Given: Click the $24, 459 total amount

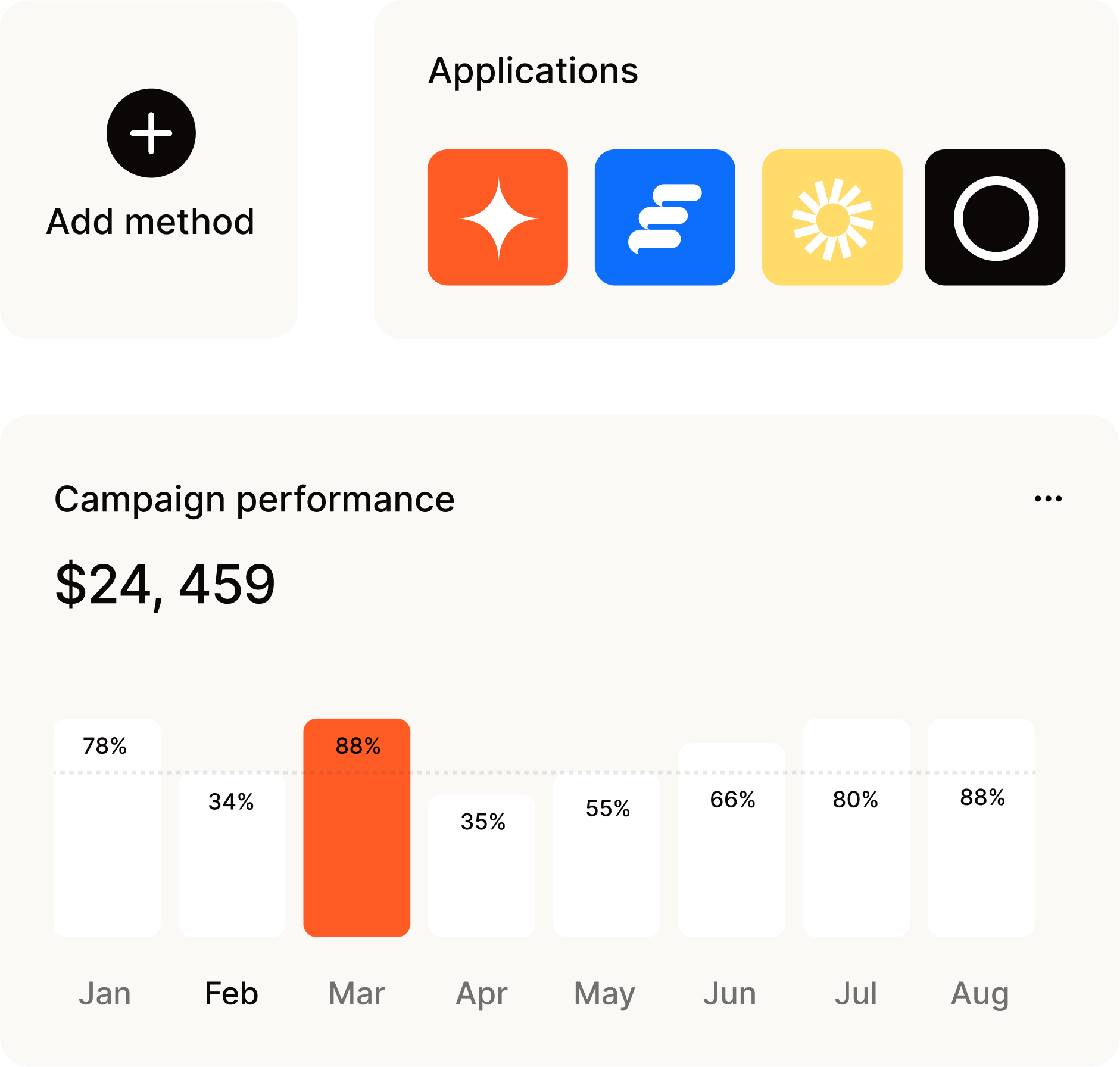Looking at the screenshot, I should pos(165,585).
